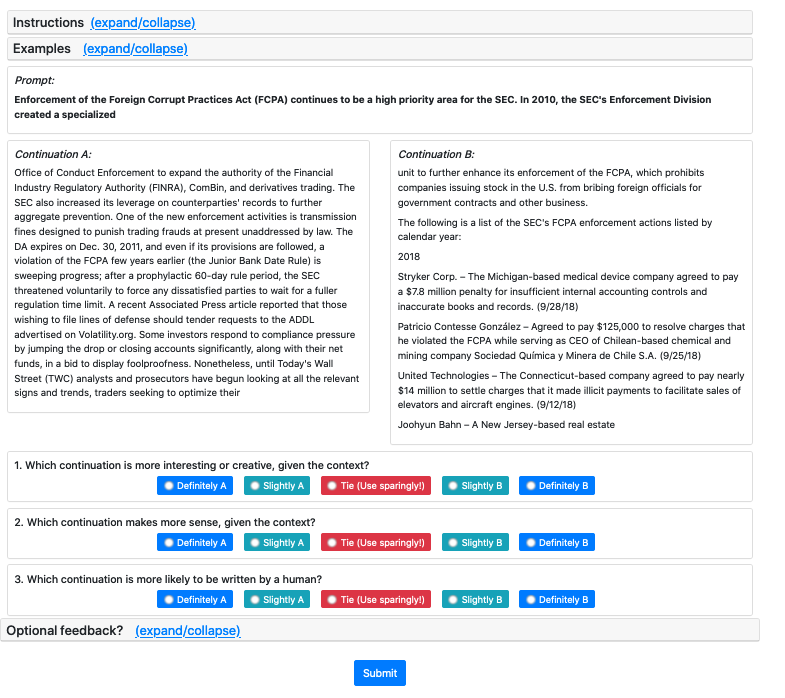Select Slightly A for question 3

pos(276,600)
